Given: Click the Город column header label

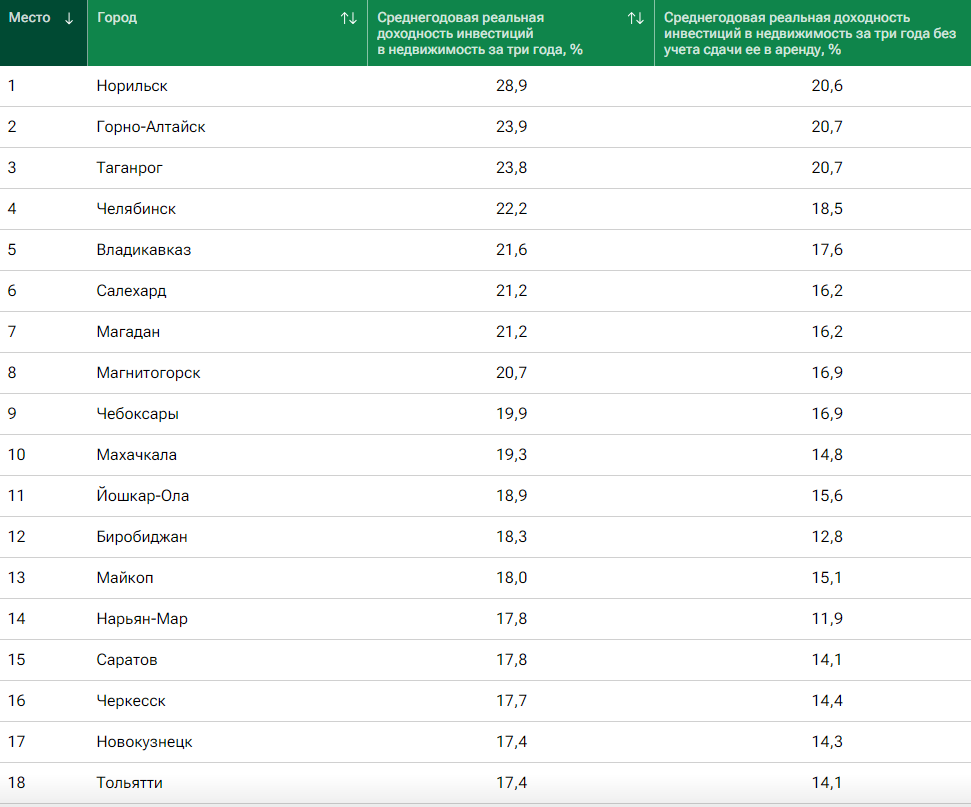Looking at the screenshot, I should coord(117,18).
